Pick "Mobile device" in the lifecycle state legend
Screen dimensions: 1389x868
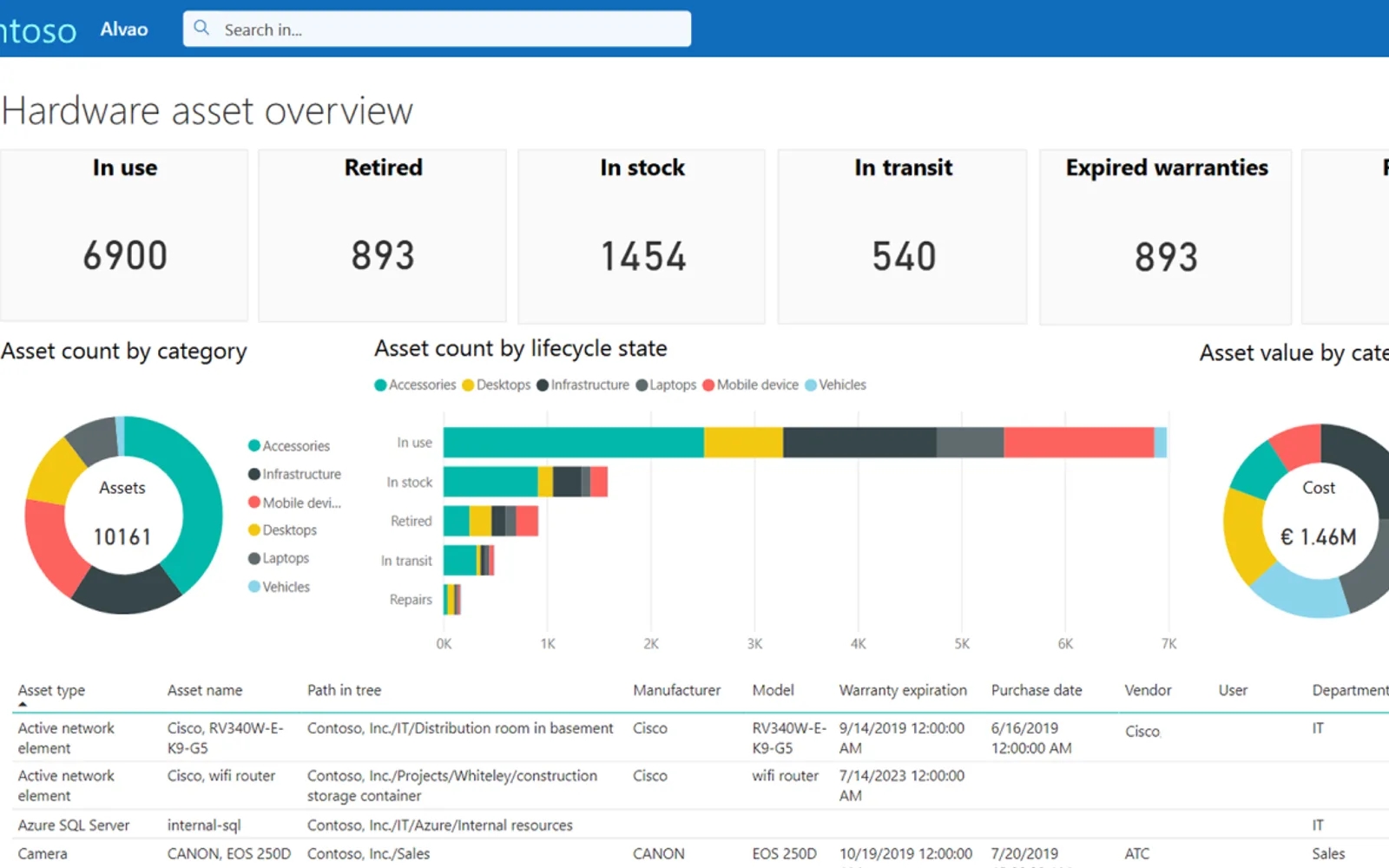point(751,385)
